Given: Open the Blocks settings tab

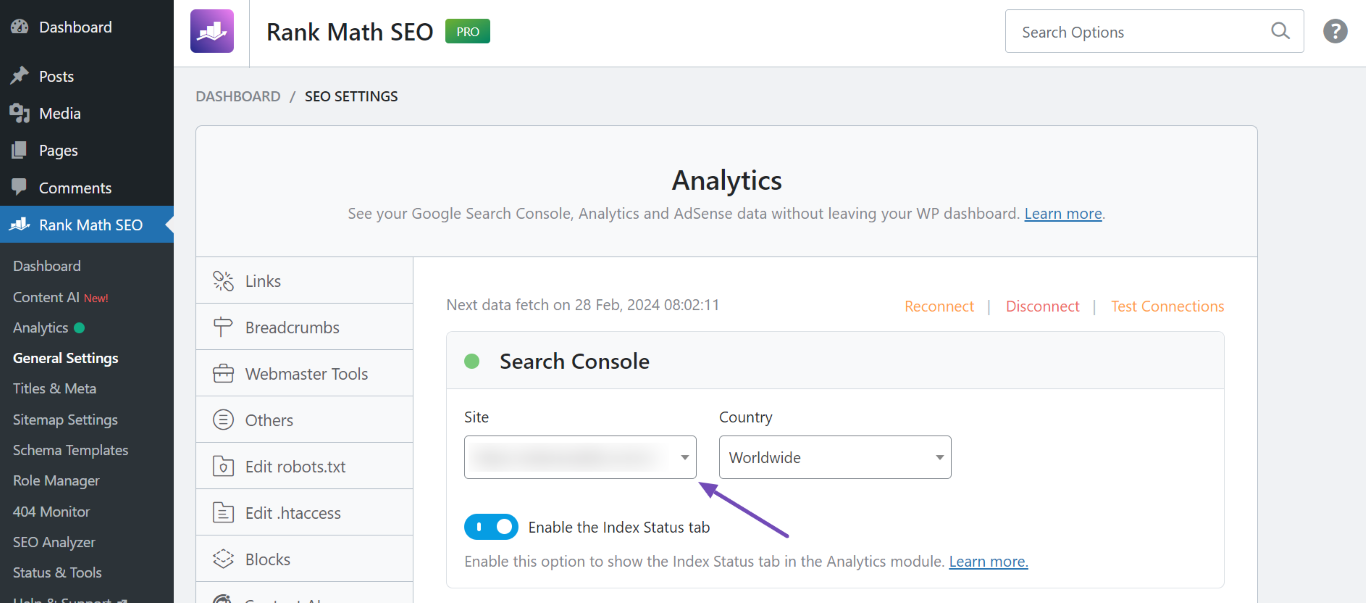Looking at the screenshot, I should [x=304, y=559].
